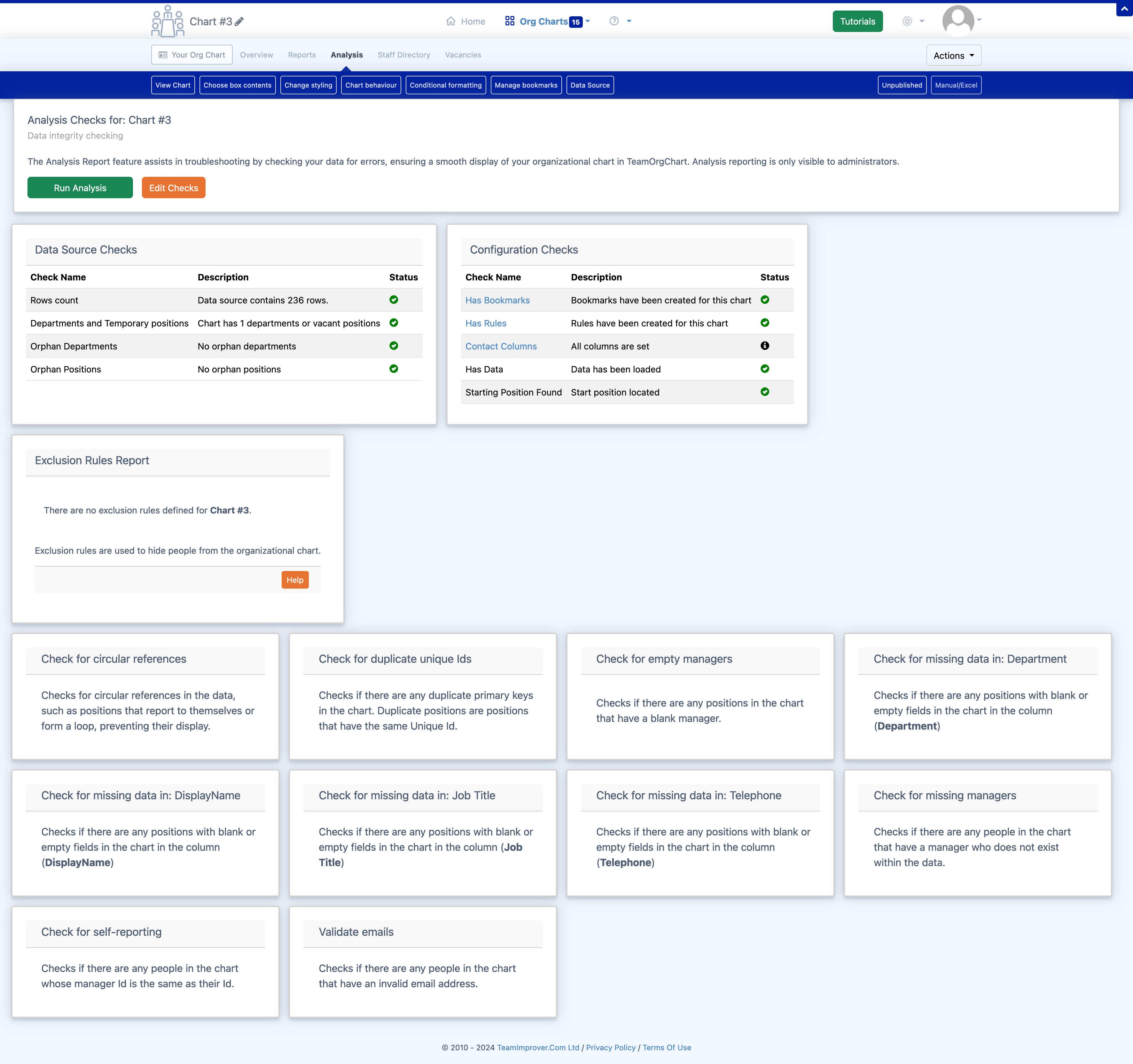Click the Edit Checks button
Viewport: 1133px width, 1064px height.
click(173, 187)
